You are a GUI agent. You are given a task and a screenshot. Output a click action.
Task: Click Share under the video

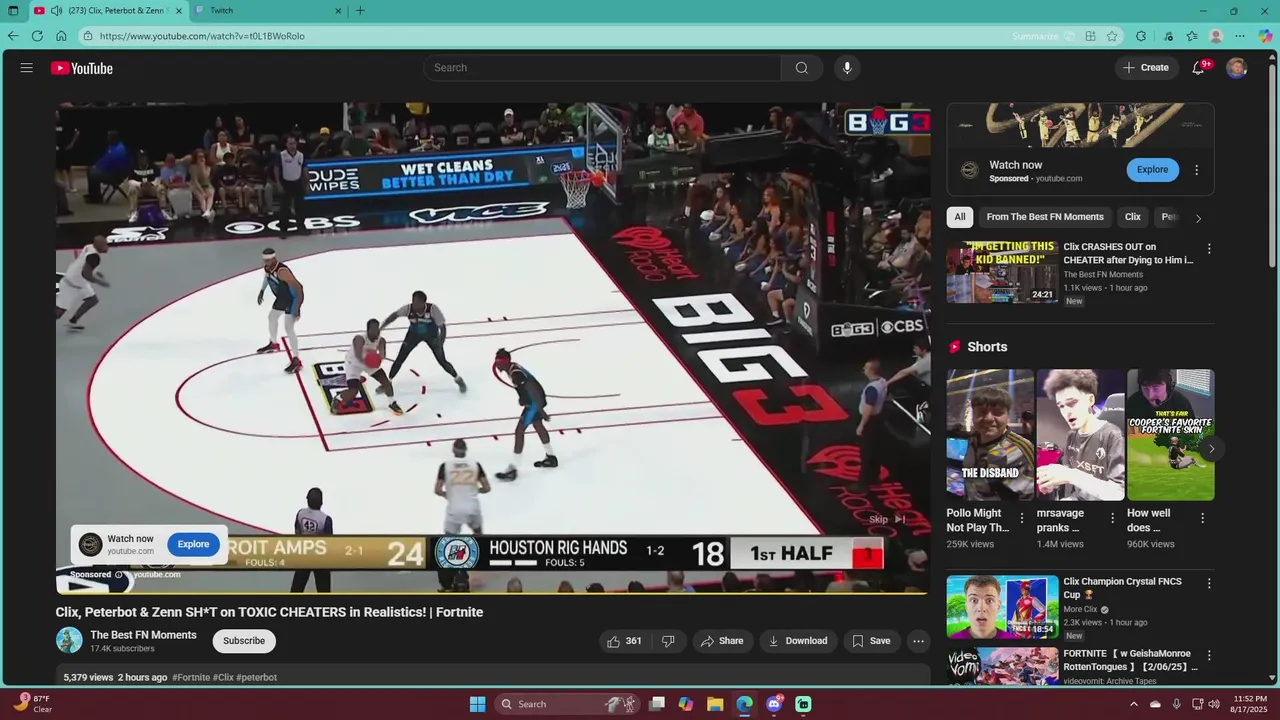722,641
